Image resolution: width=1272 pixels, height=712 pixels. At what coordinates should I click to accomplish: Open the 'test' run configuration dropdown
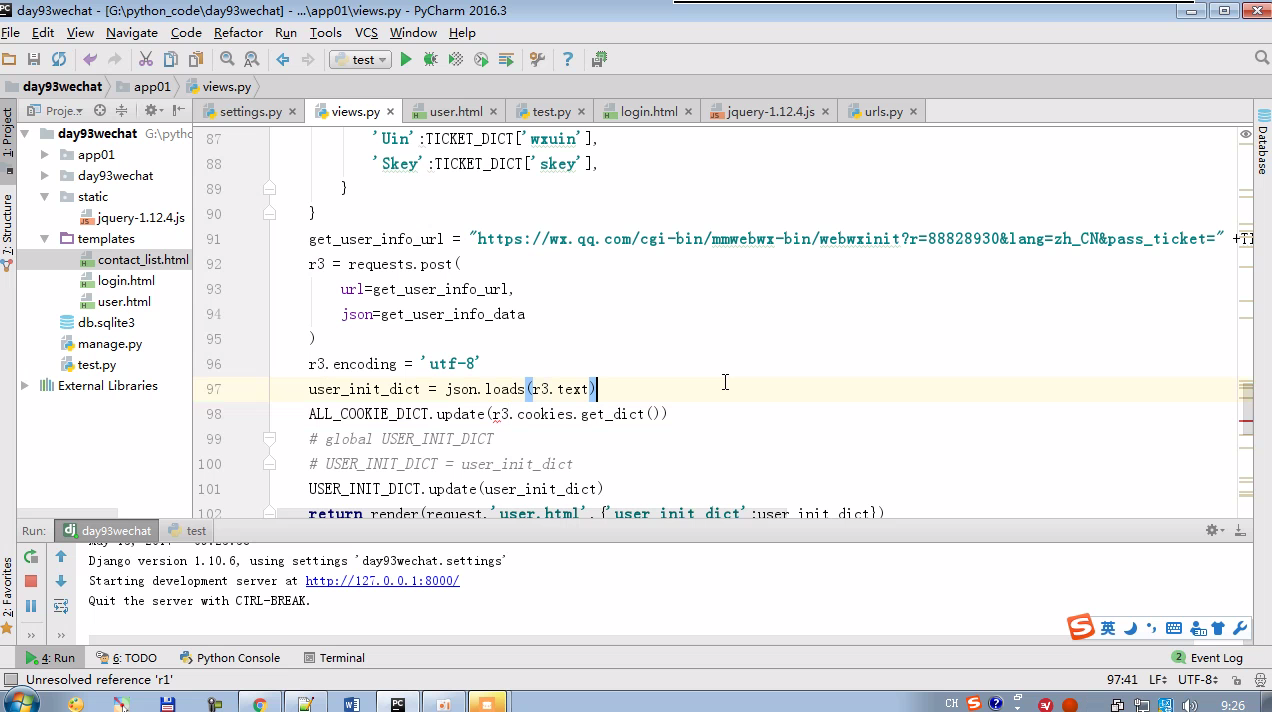click(x=360, y=60)
